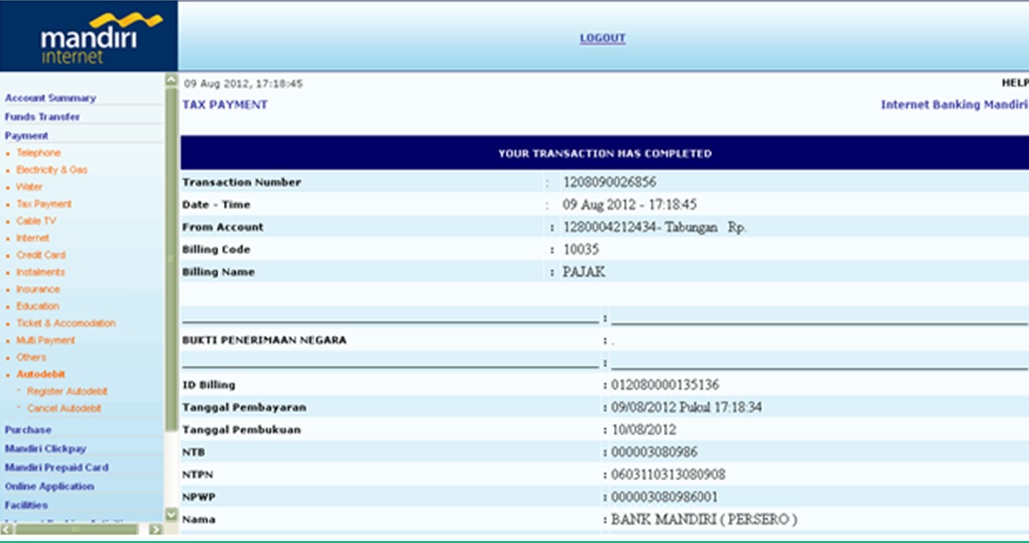Select Ticket & Accomodation option

[66, 324]
